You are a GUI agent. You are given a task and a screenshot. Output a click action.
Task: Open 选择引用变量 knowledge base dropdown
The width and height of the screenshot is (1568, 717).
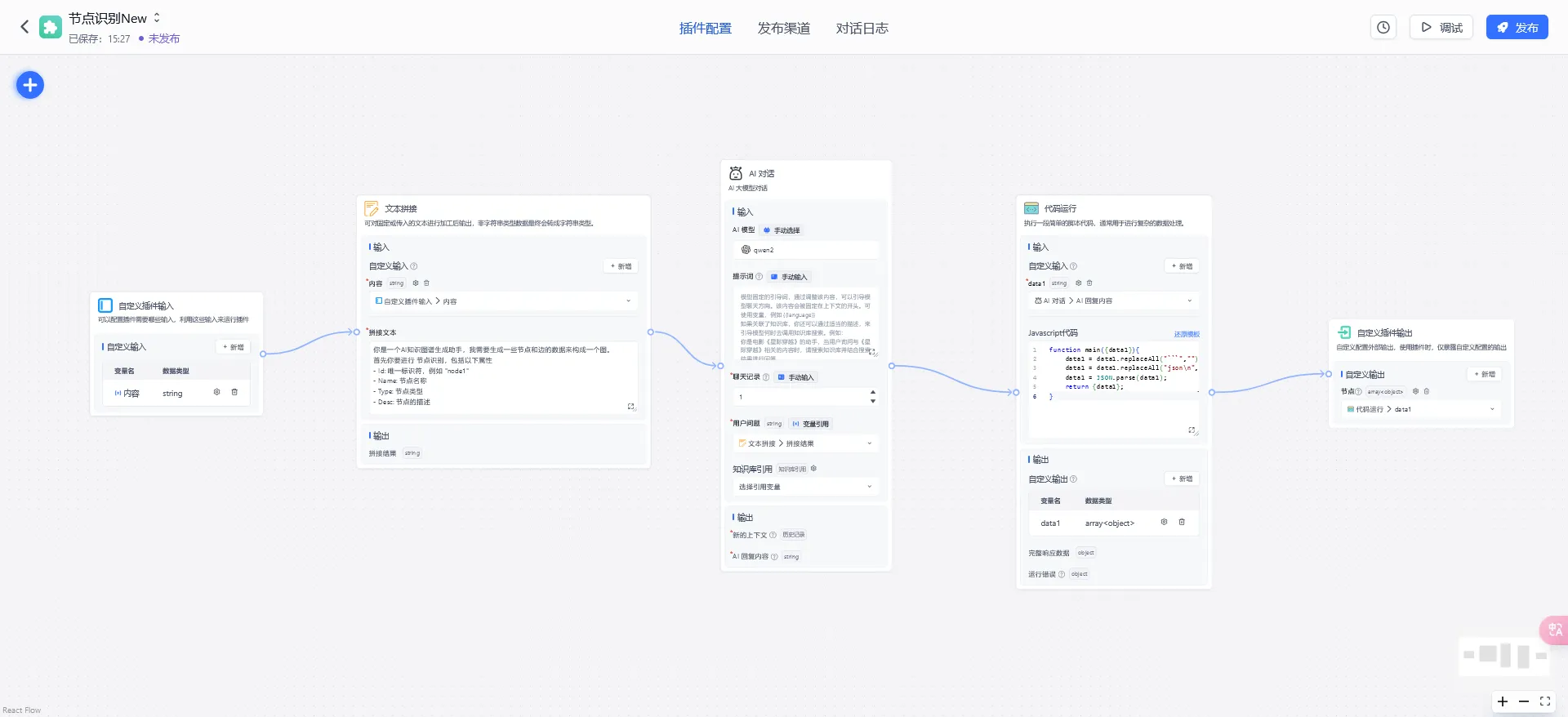(806, 487)
